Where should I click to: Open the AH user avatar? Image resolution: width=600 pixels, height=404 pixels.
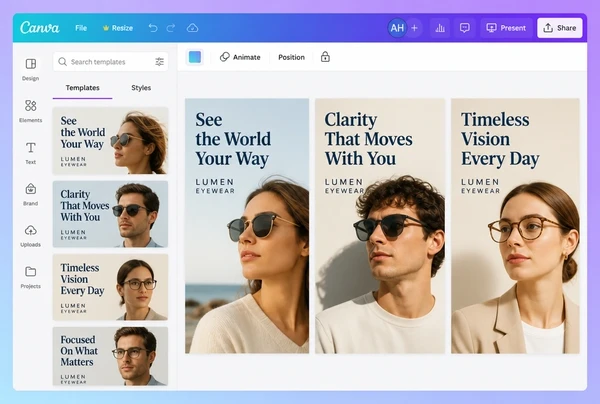tap(397, 28)
